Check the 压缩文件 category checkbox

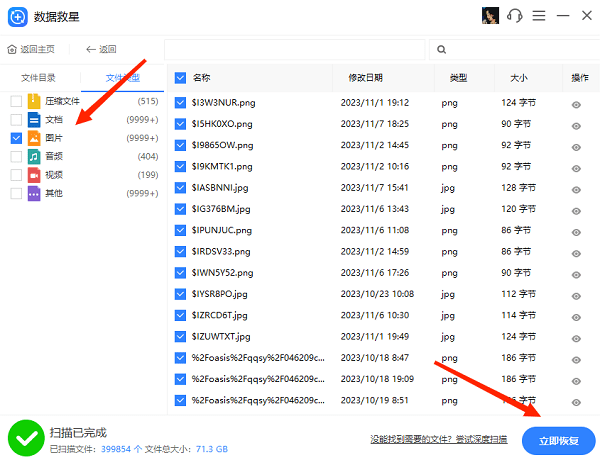pos(16,101)
